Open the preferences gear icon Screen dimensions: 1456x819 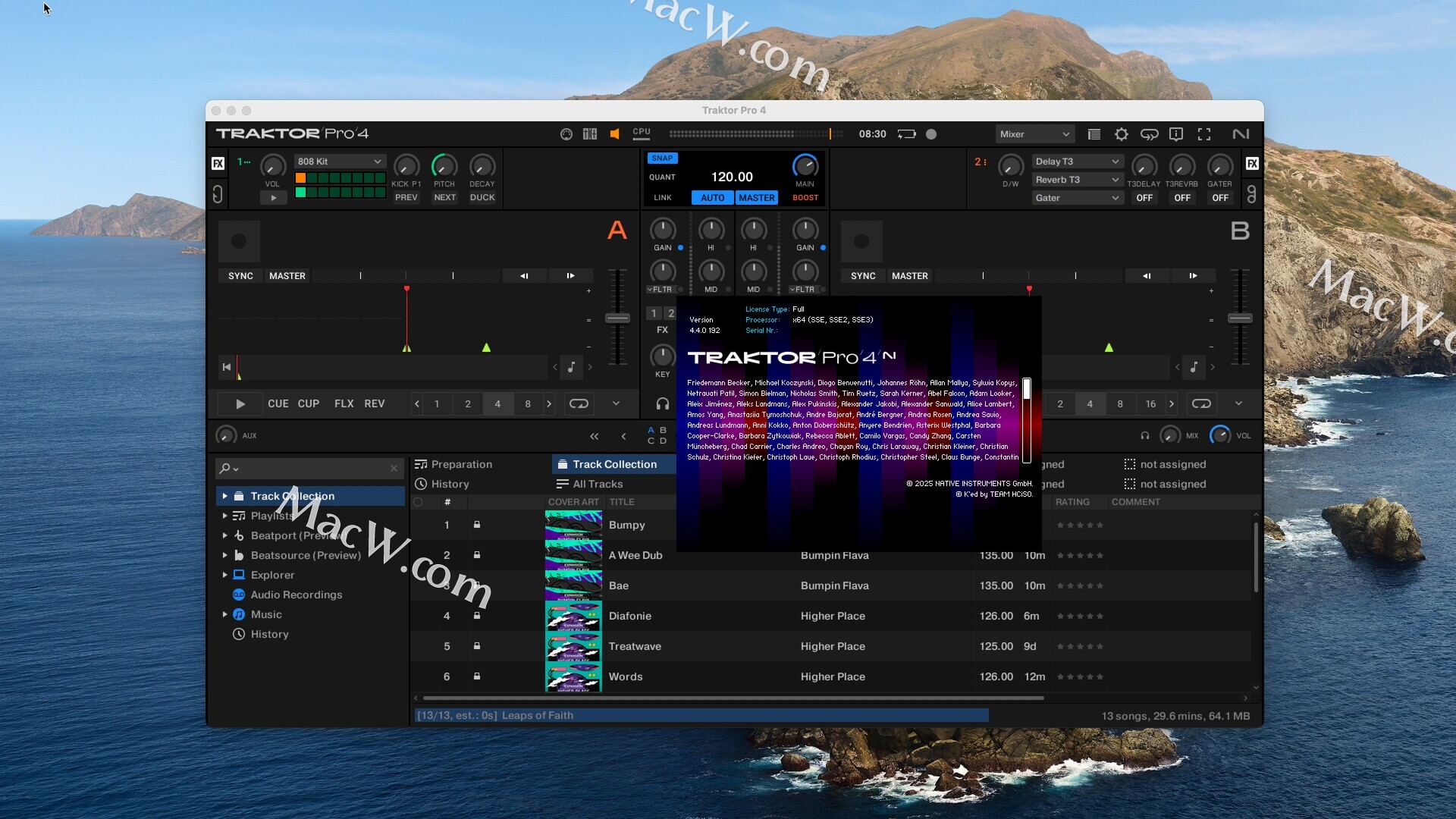[x=1121, y=134]
